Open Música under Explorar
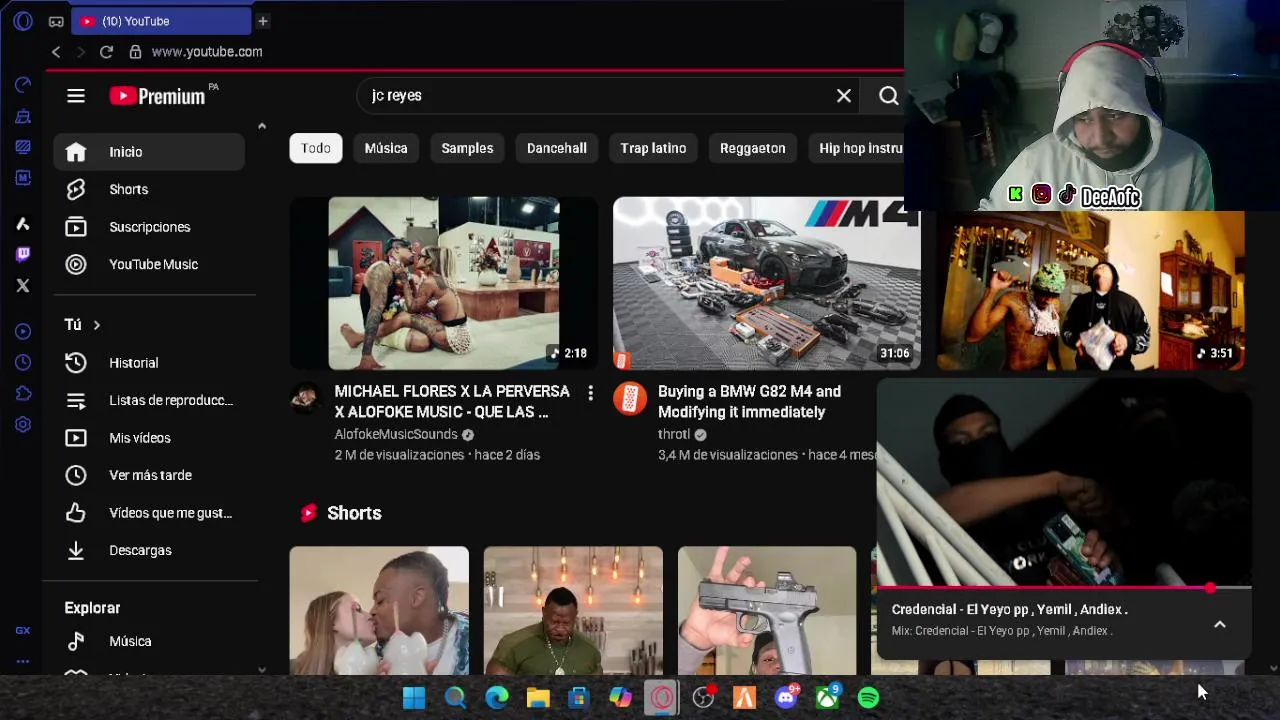The image size is (1280, 720). coord(149,641)
